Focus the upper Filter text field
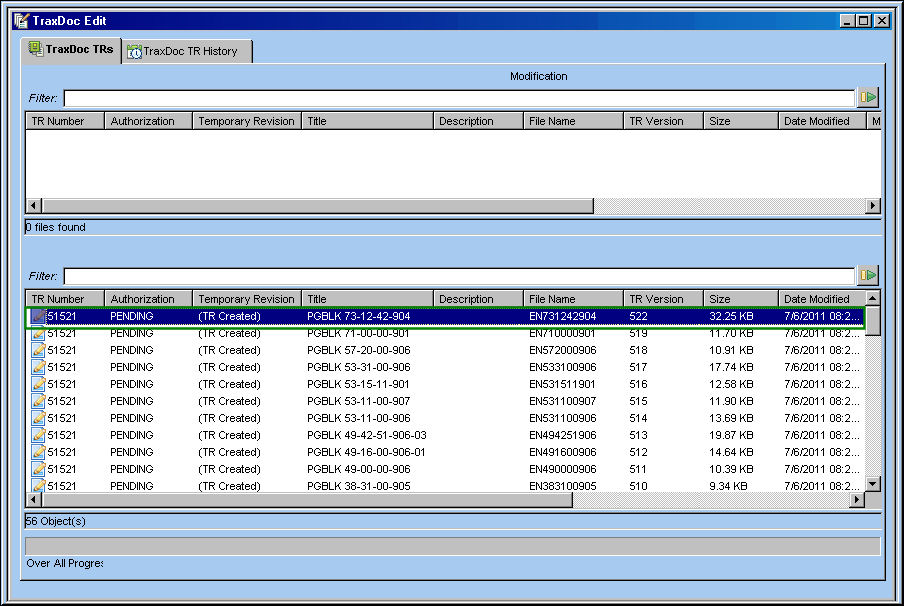This screenshot has width=904, height=606. [459, 98]
